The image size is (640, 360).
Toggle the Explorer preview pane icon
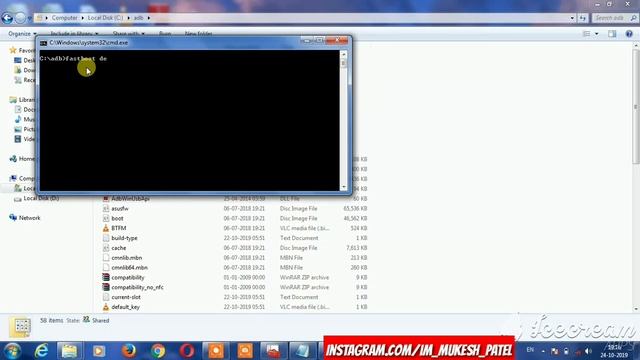612,34
